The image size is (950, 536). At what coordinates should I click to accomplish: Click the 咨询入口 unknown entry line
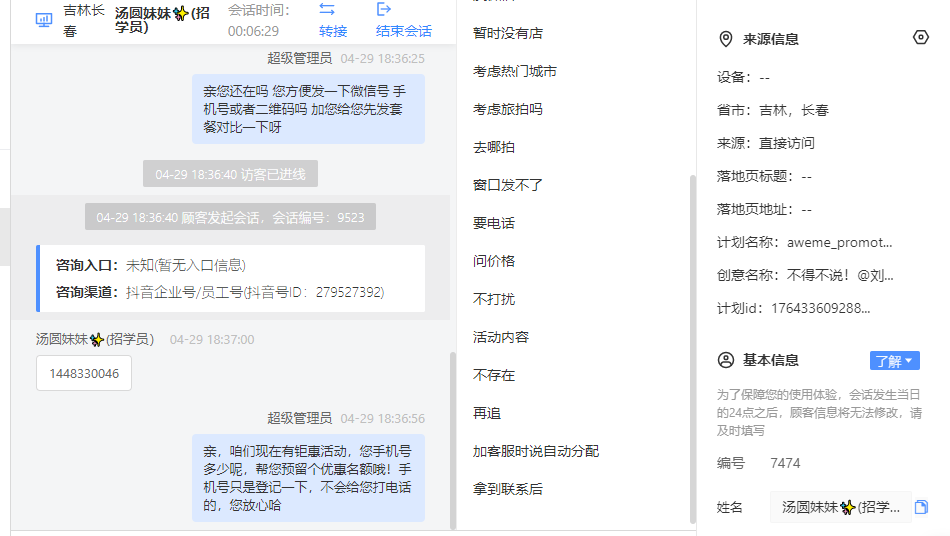(x=151, y=265)
